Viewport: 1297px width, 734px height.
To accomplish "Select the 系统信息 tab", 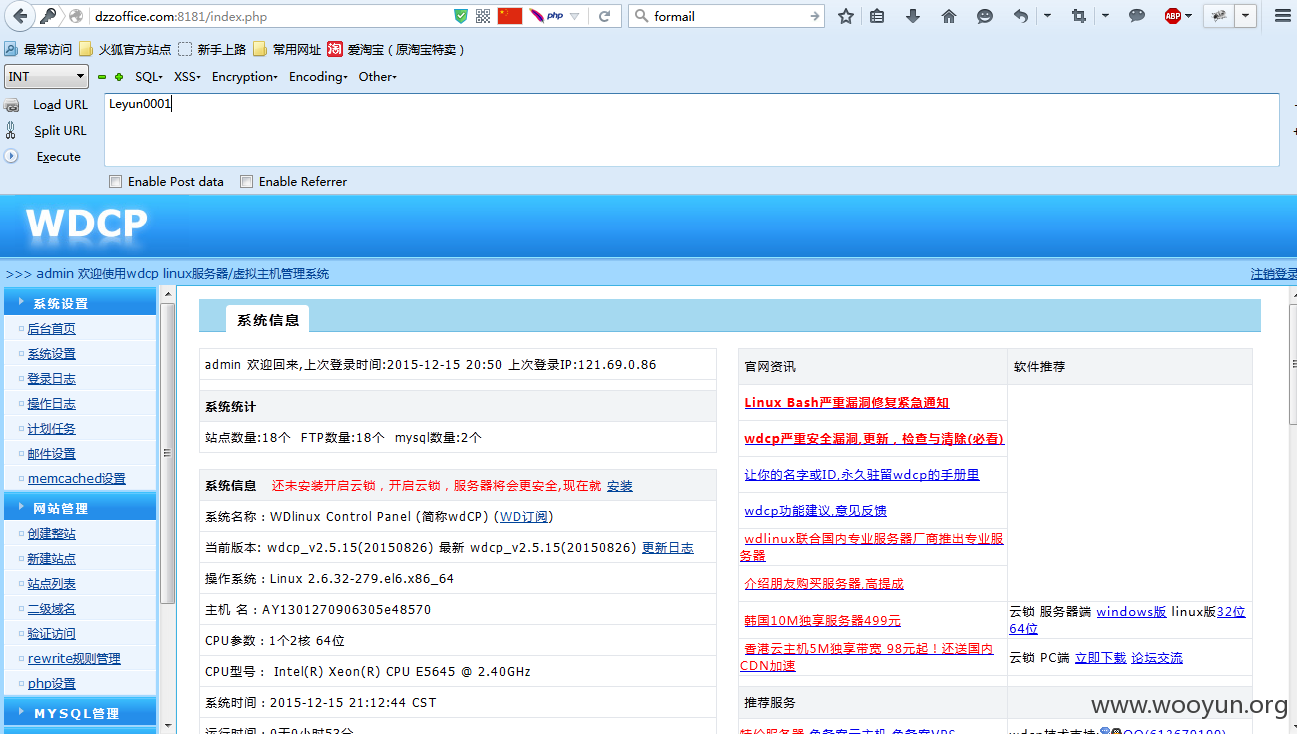I will tap(267, 320).
